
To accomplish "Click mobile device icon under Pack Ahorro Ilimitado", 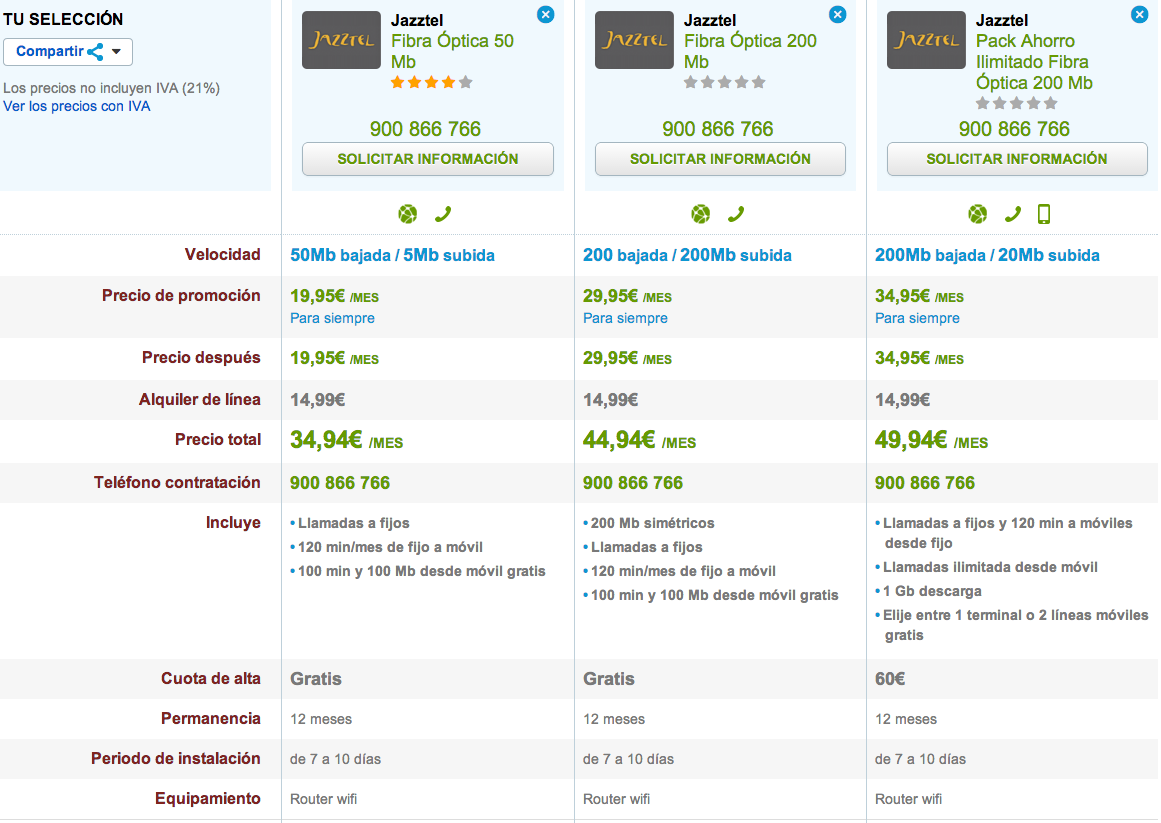I will (1044, 215).
